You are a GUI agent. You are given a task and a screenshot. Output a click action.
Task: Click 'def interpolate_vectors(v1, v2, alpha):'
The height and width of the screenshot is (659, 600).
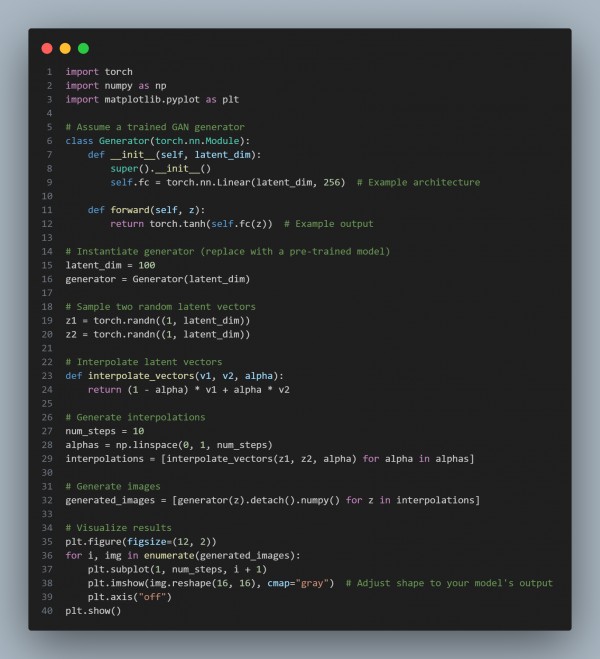(x=174, y=376)
